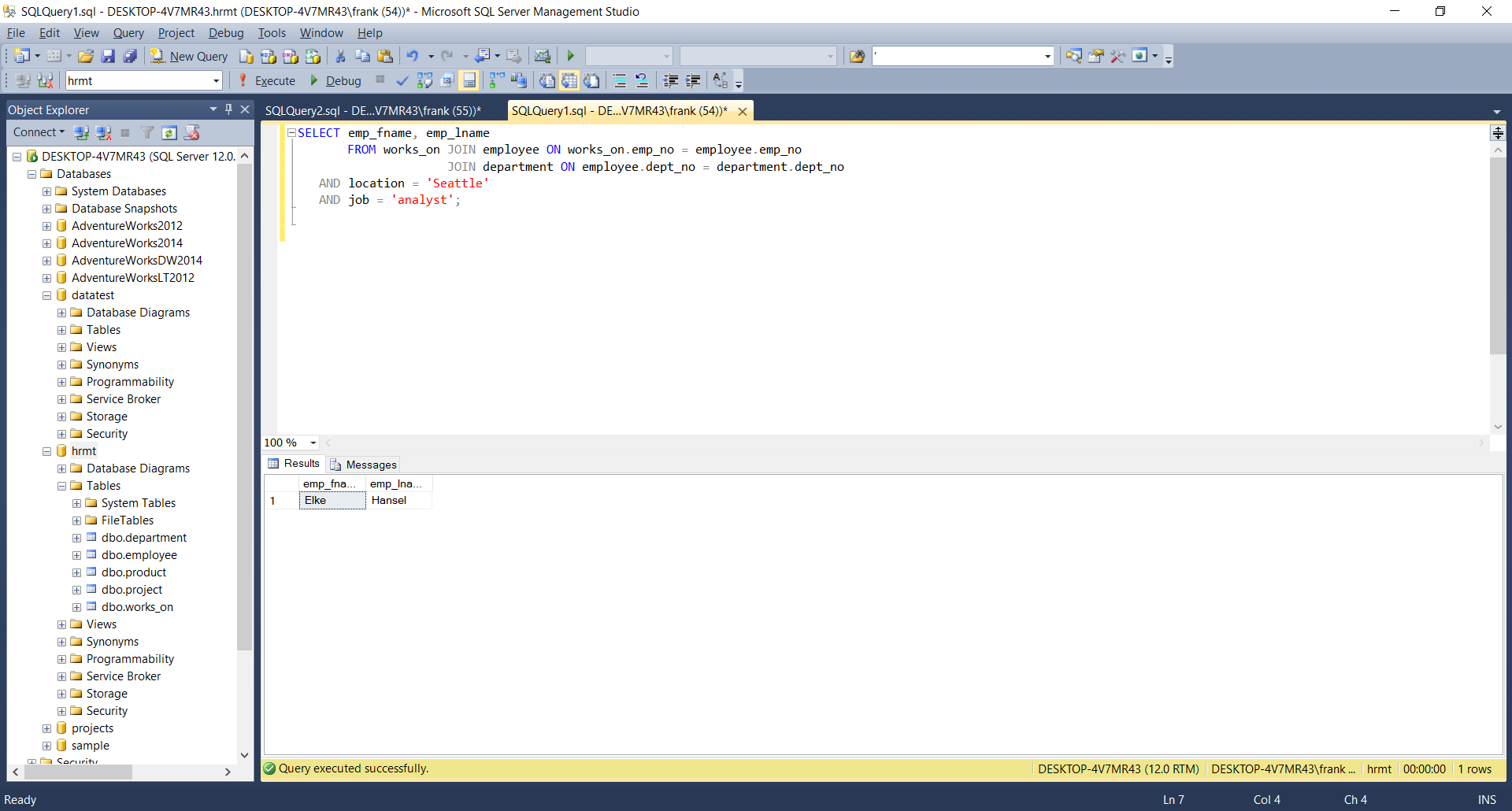Open the Connect dropdown in Object Explorer
The height and width of the screenshot is (811, 1512).
(39, 132)
